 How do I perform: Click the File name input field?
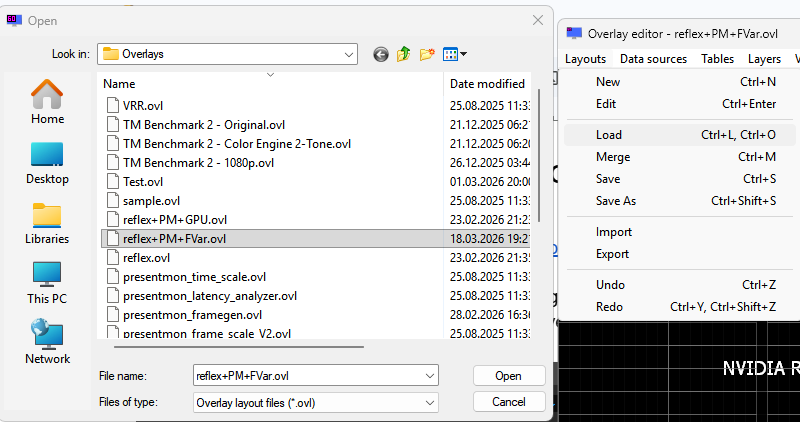coord(309,376)
